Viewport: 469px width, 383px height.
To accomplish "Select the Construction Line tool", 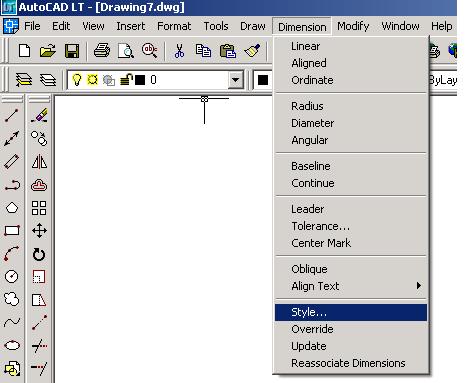I will coord(12,139).
